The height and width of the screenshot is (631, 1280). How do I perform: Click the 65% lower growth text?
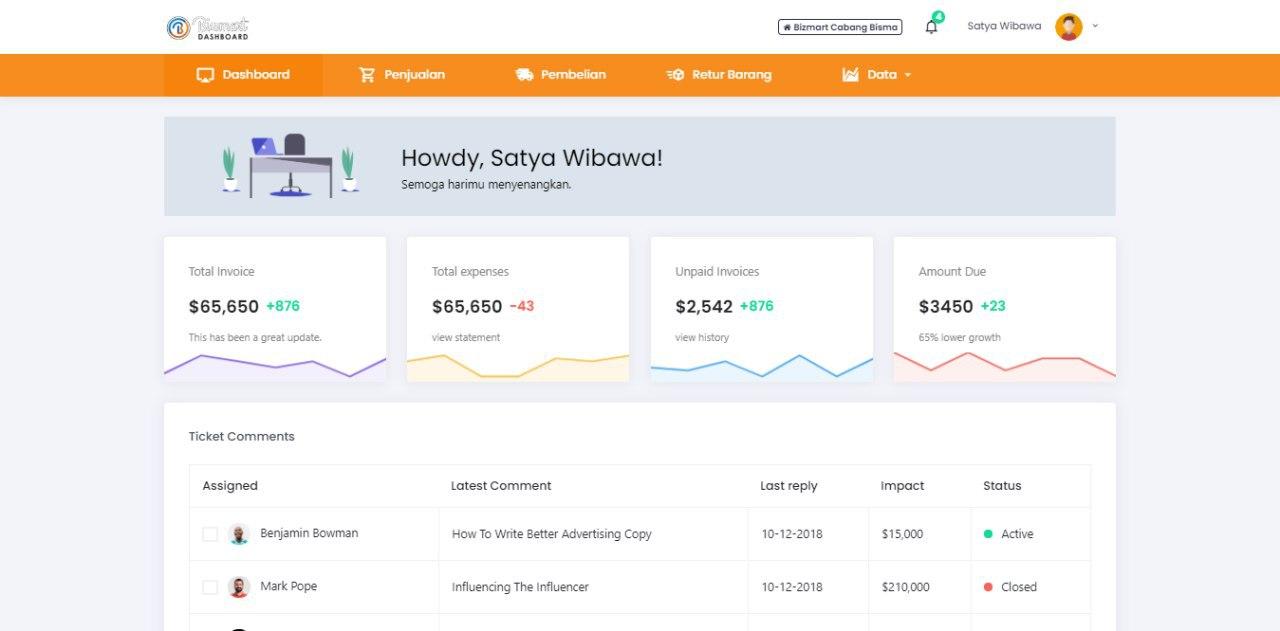tap(960, 337)
